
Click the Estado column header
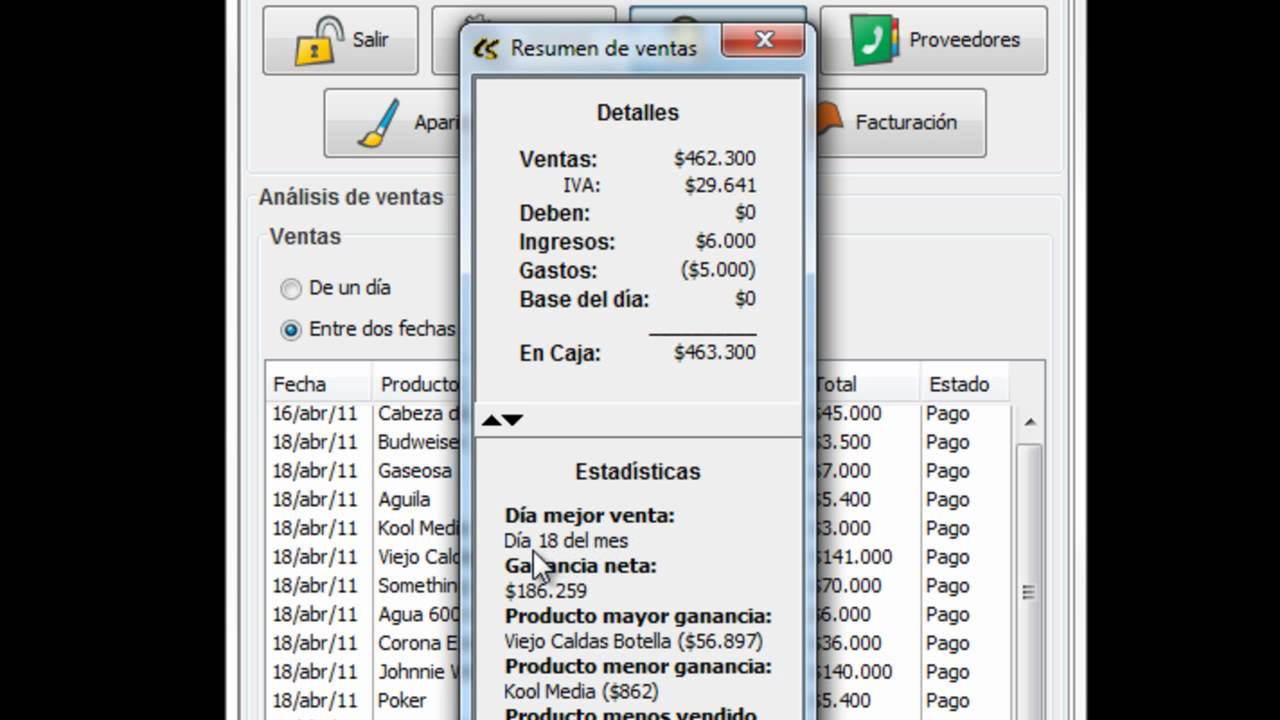click(x=961, y=384)
